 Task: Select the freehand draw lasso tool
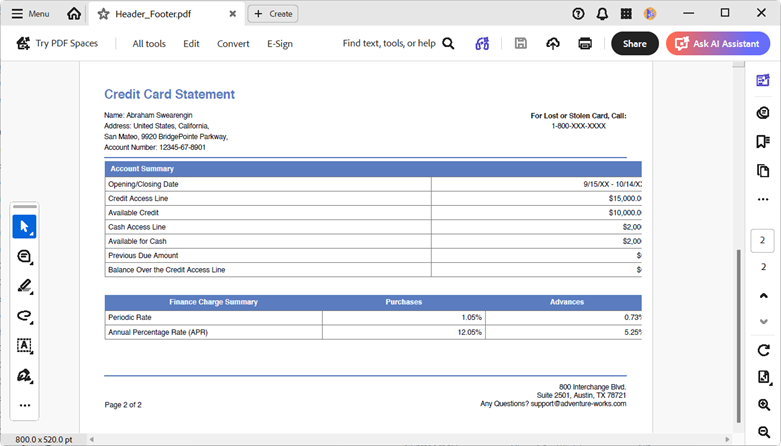[24, 316]
